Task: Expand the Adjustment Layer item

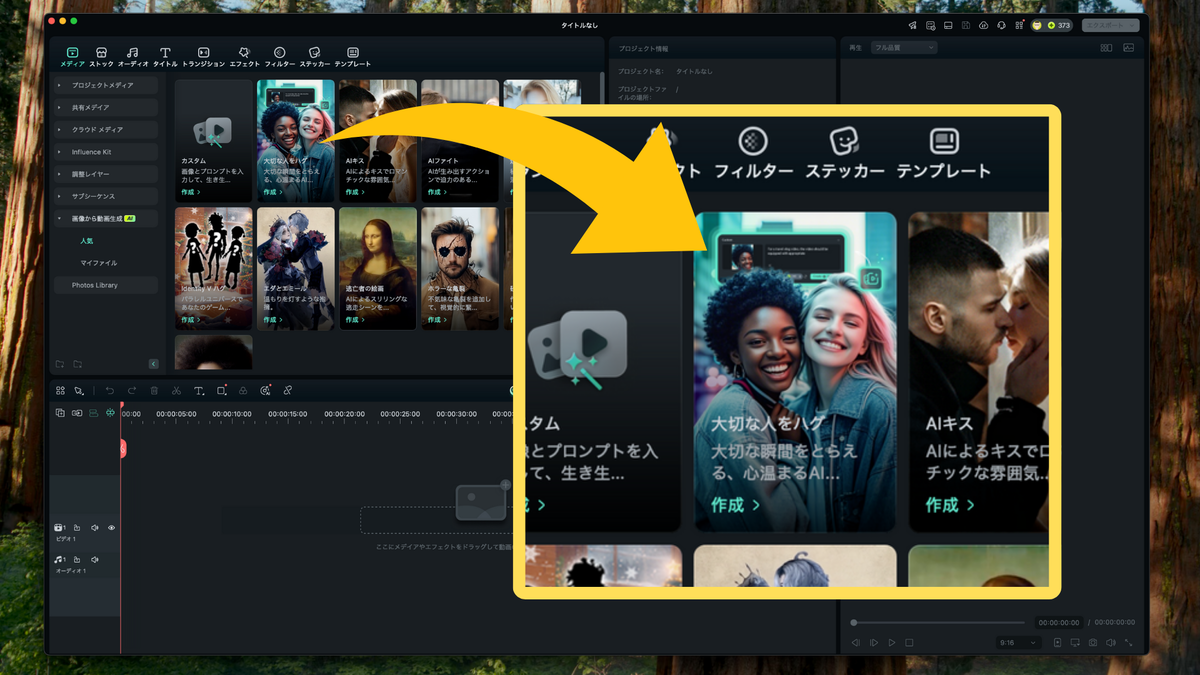Action: (x=105, y=174)
